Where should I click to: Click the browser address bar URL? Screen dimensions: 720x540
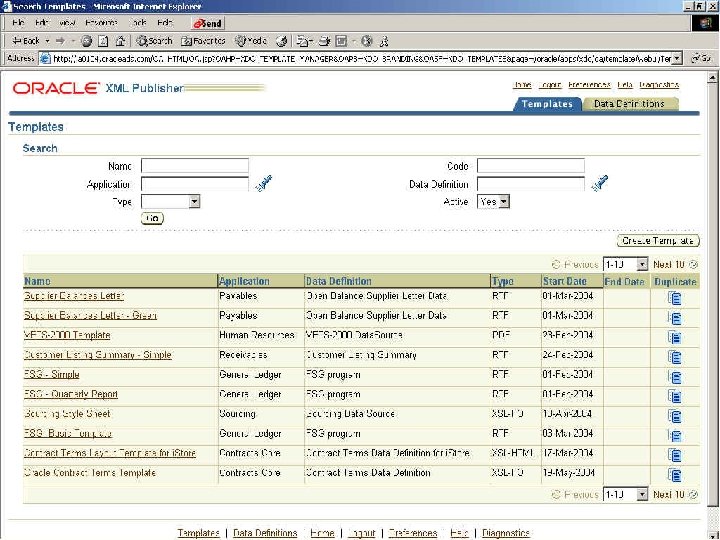[361, 58]
